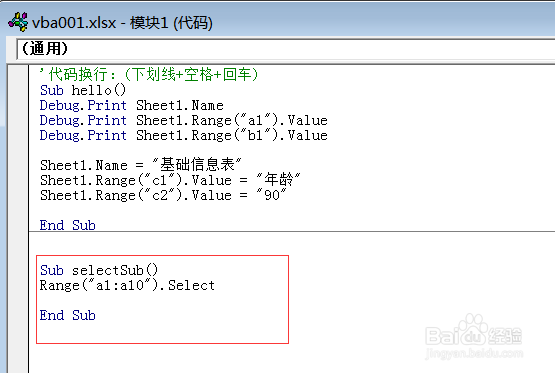The image size is (555, 373).
Task: Open the (通用) object dropdown
Action: pos(285,49)
